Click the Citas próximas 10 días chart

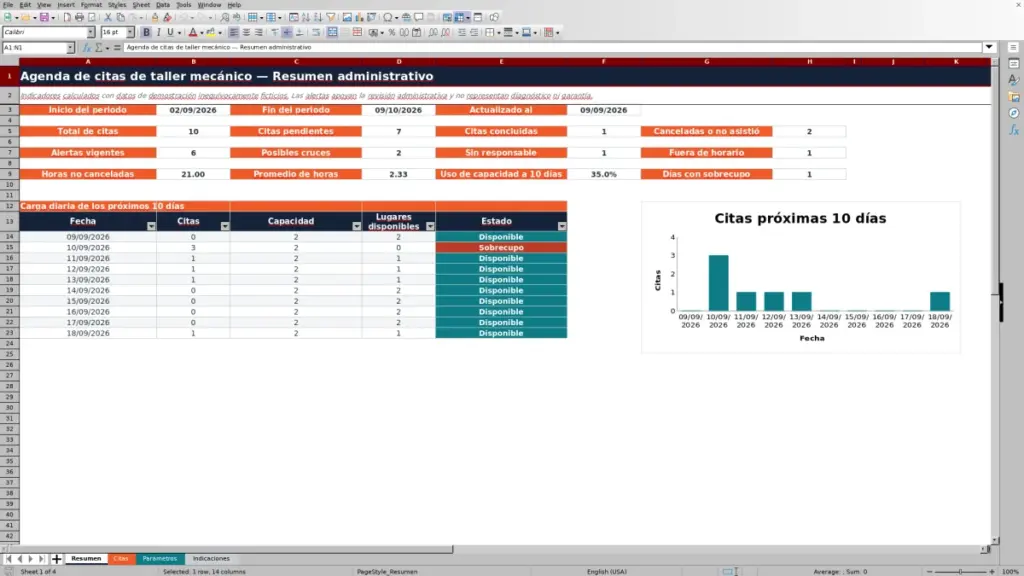click(801, 278)
